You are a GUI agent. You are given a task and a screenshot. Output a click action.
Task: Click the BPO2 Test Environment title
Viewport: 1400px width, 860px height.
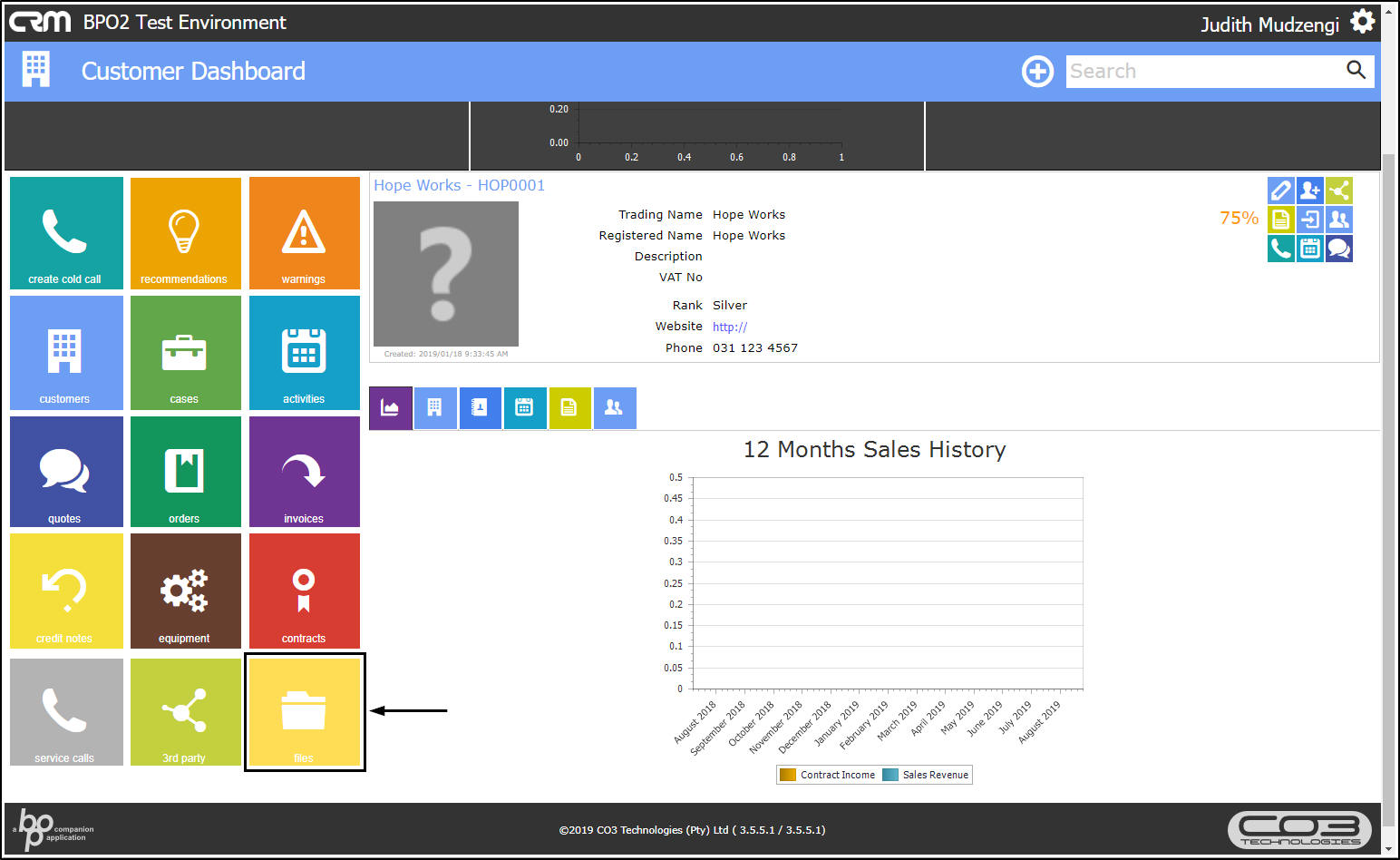[x=185, y=23]
